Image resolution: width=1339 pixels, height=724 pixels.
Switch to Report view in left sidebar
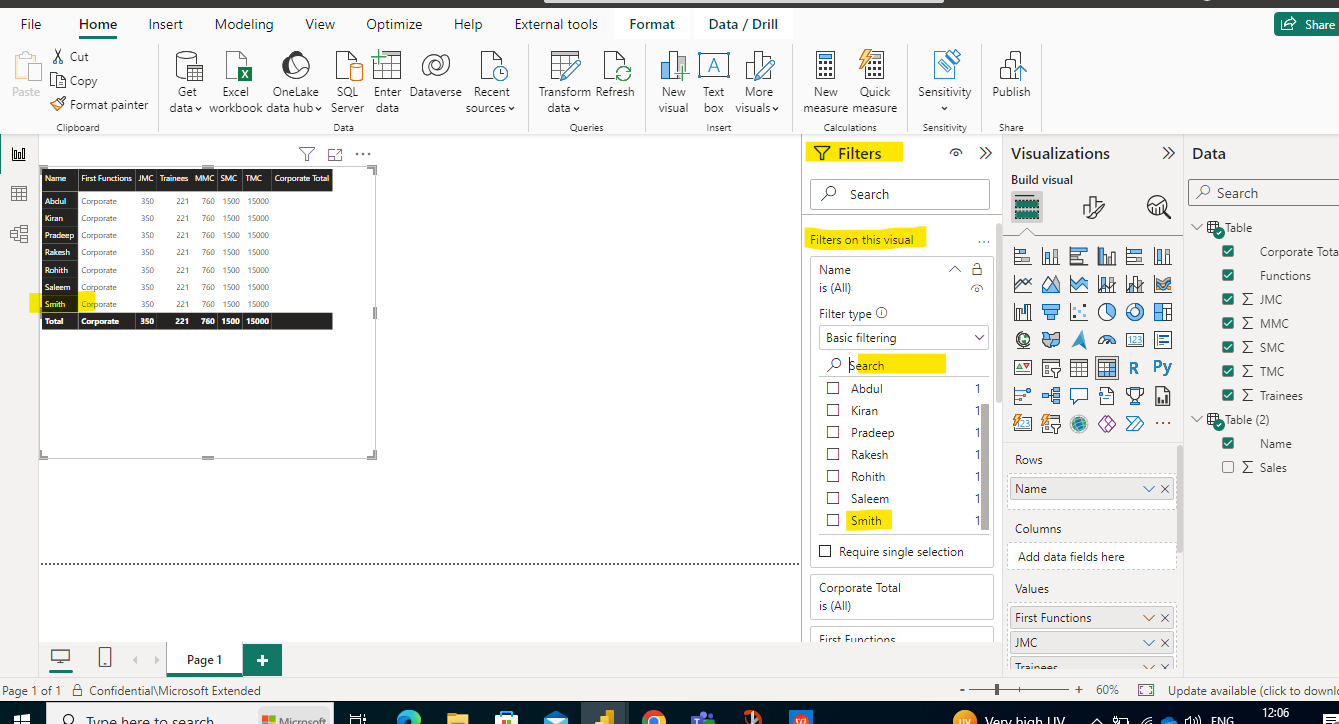(x=18, y=154)
